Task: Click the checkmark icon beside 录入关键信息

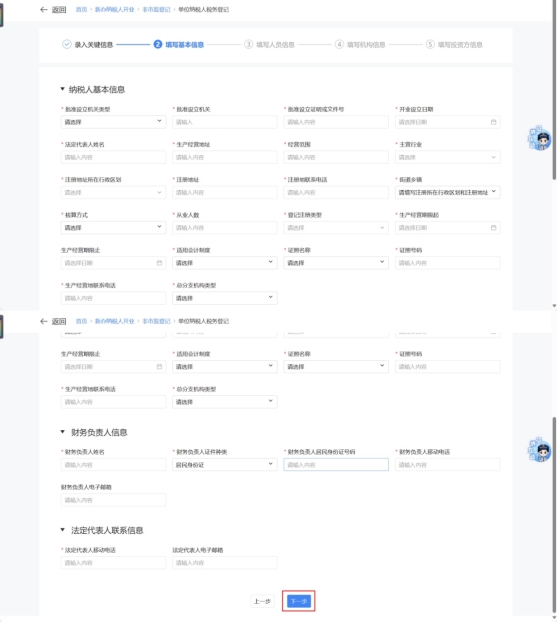Action: 67,44
